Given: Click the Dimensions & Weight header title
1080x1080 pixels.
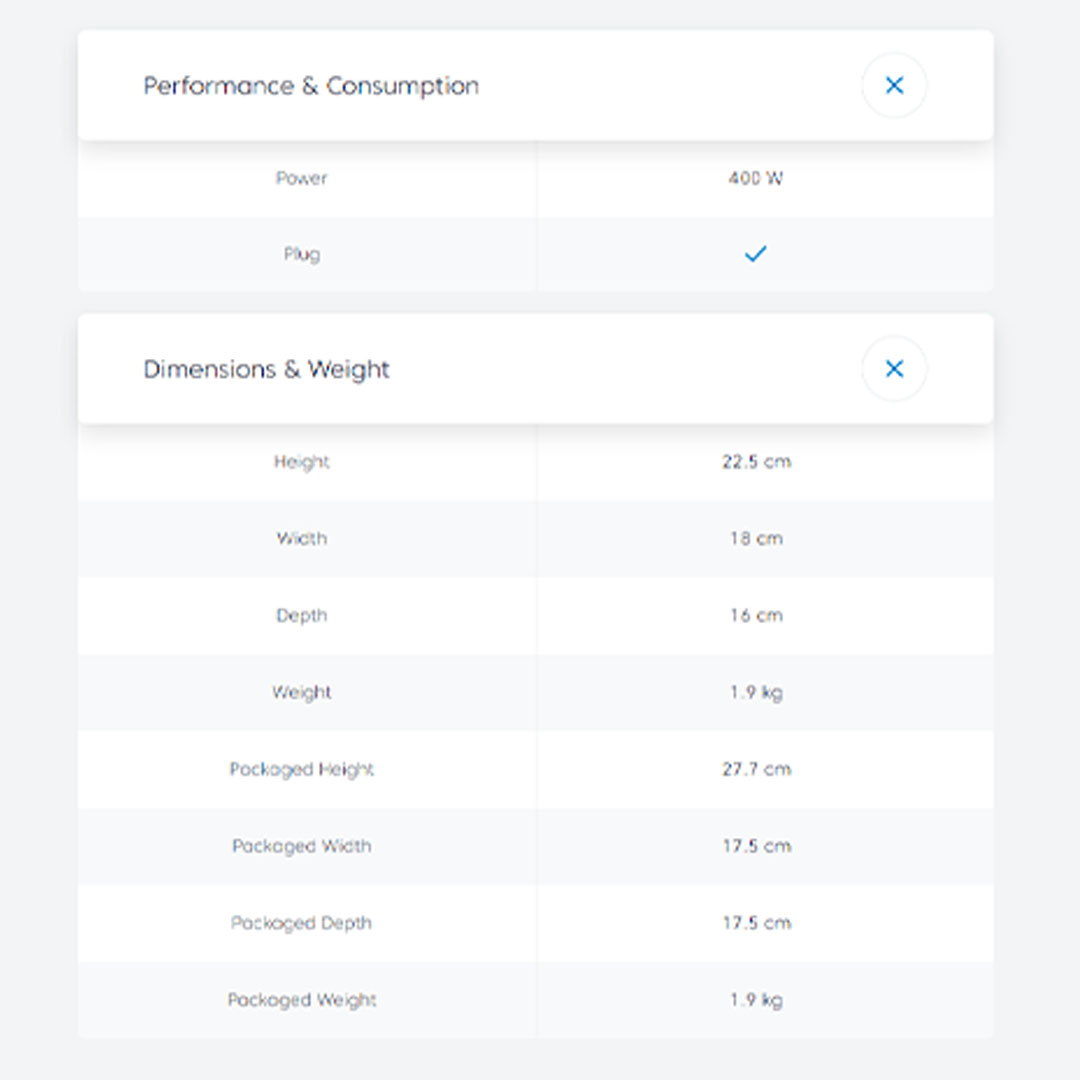Looking at the screenshot, I should pos(266,369).
